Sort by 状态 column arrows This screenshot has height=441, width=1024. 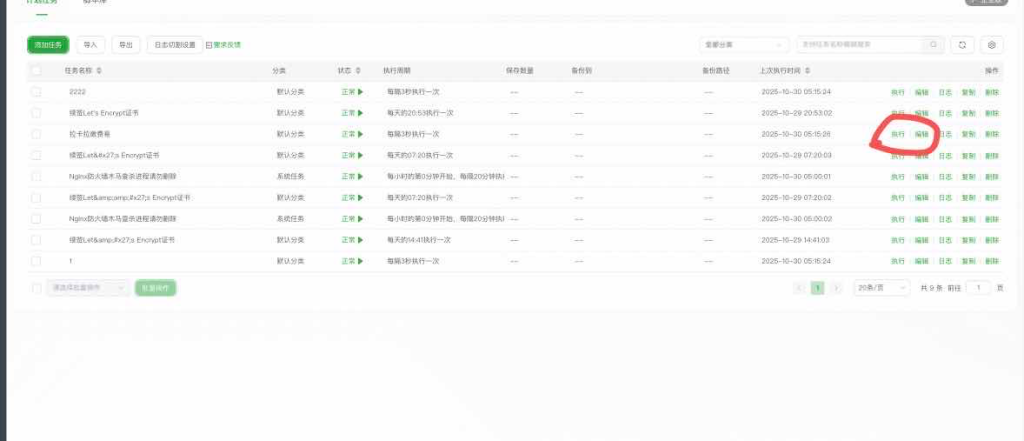[358, 71]
